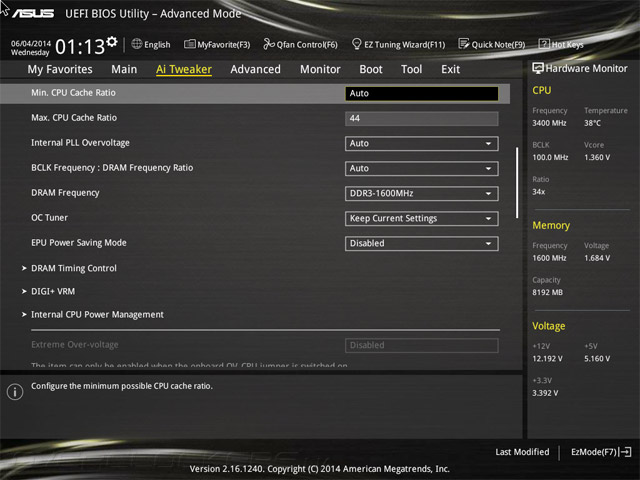Screen dimensions: 640x480
Task: Click Last Modified
Action: (x=522, y=452)
